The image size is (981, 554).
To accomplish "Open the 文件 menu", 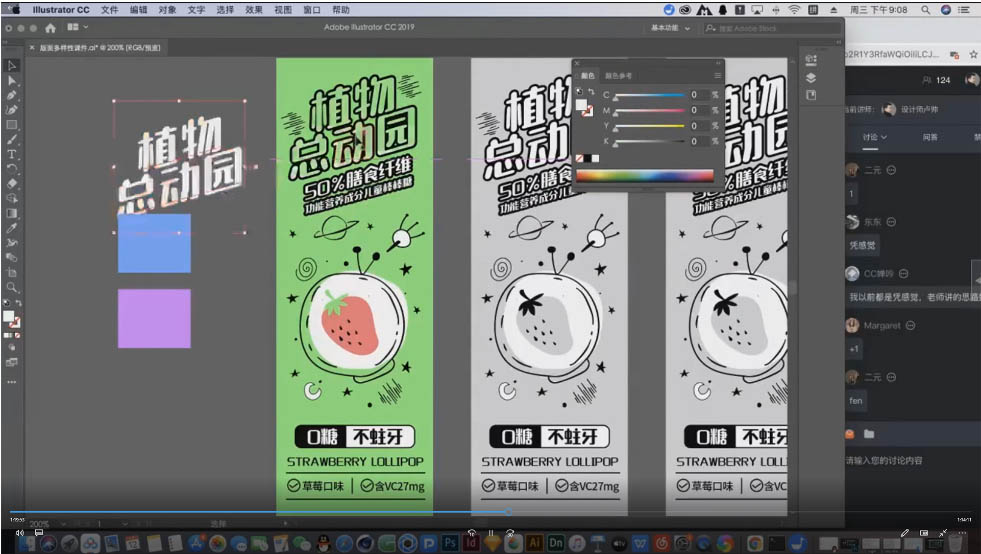I will click(x=109, y=9).
